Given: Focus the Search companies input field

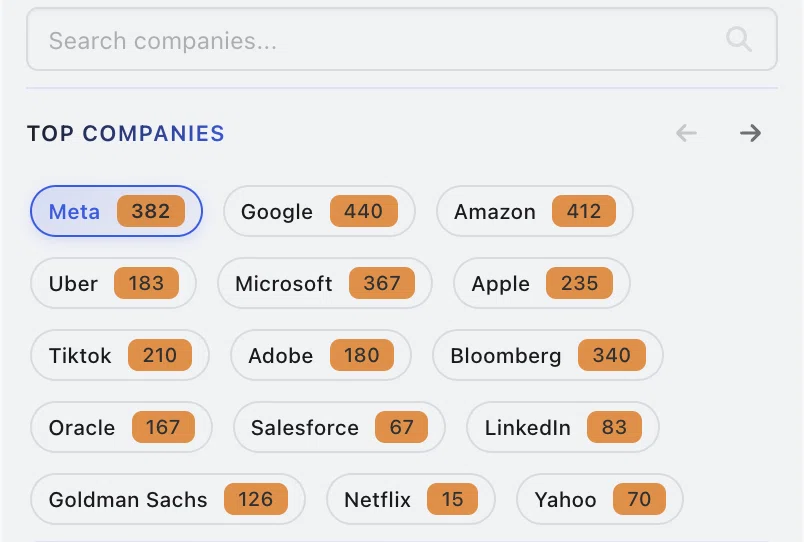Looking at the screenshot, I should [402, 39].
